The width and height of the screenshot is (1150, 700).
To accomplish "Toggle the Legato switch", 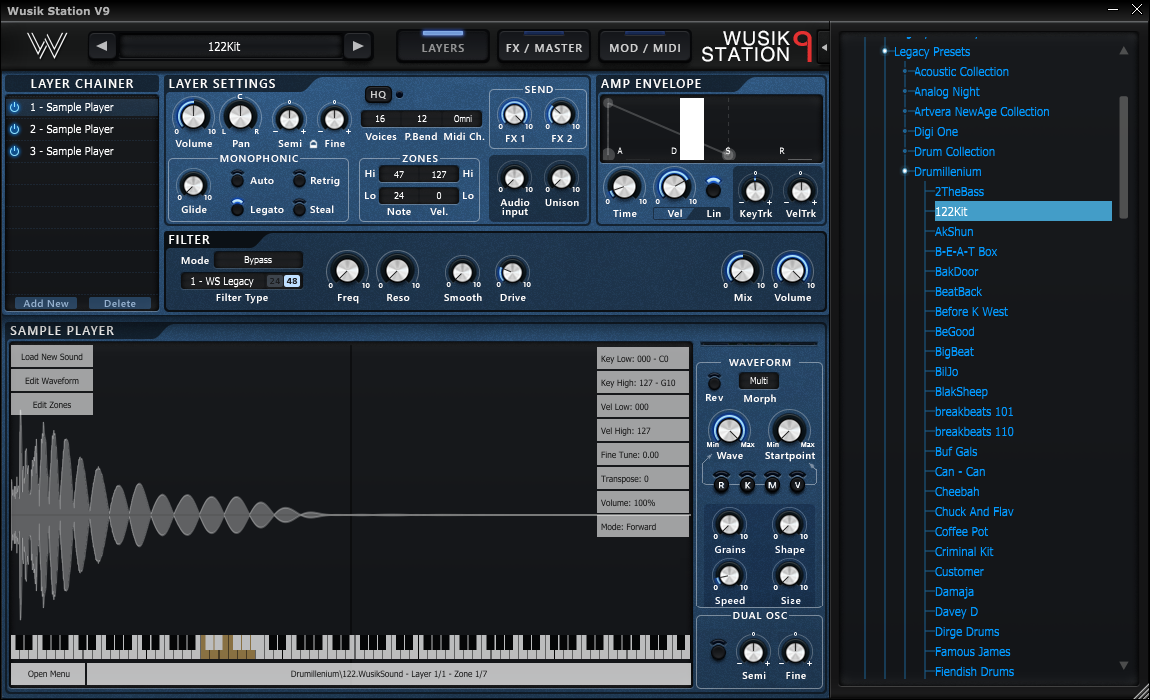I will [x=237, y=208].
